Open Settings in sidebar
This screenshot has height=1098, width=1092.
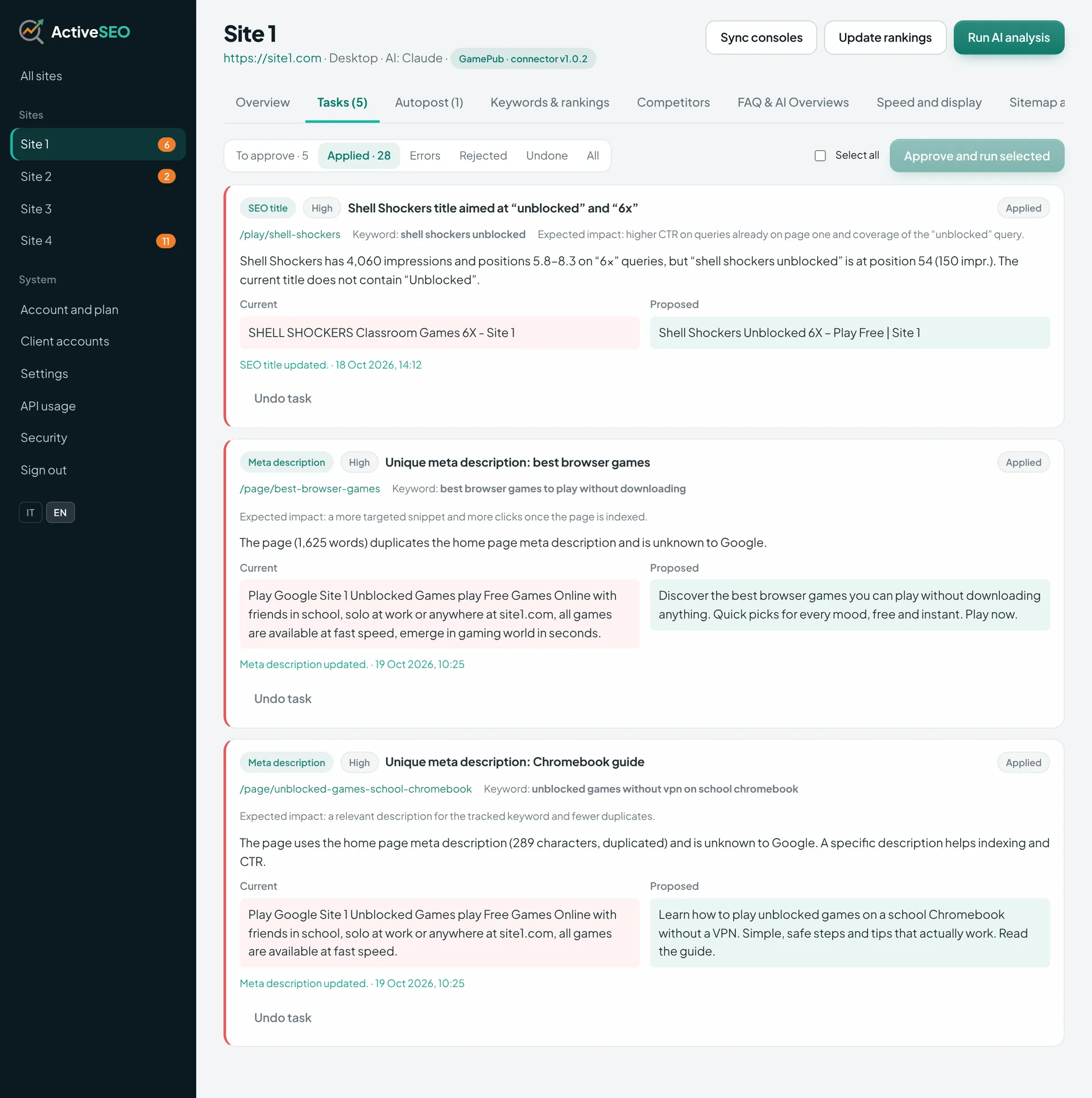(x=98, y=374)
